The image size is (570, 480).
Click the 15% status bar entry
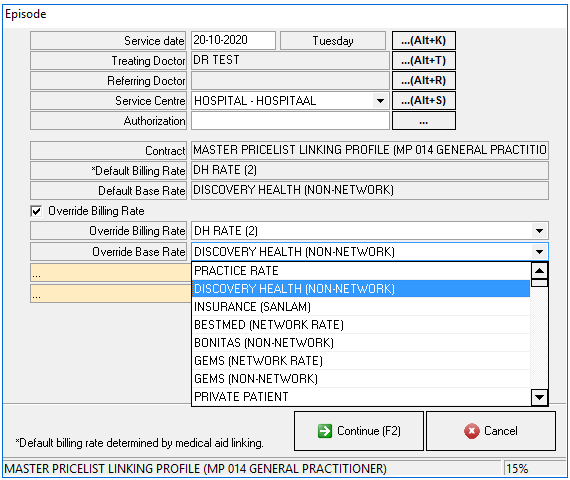[534, 469]
